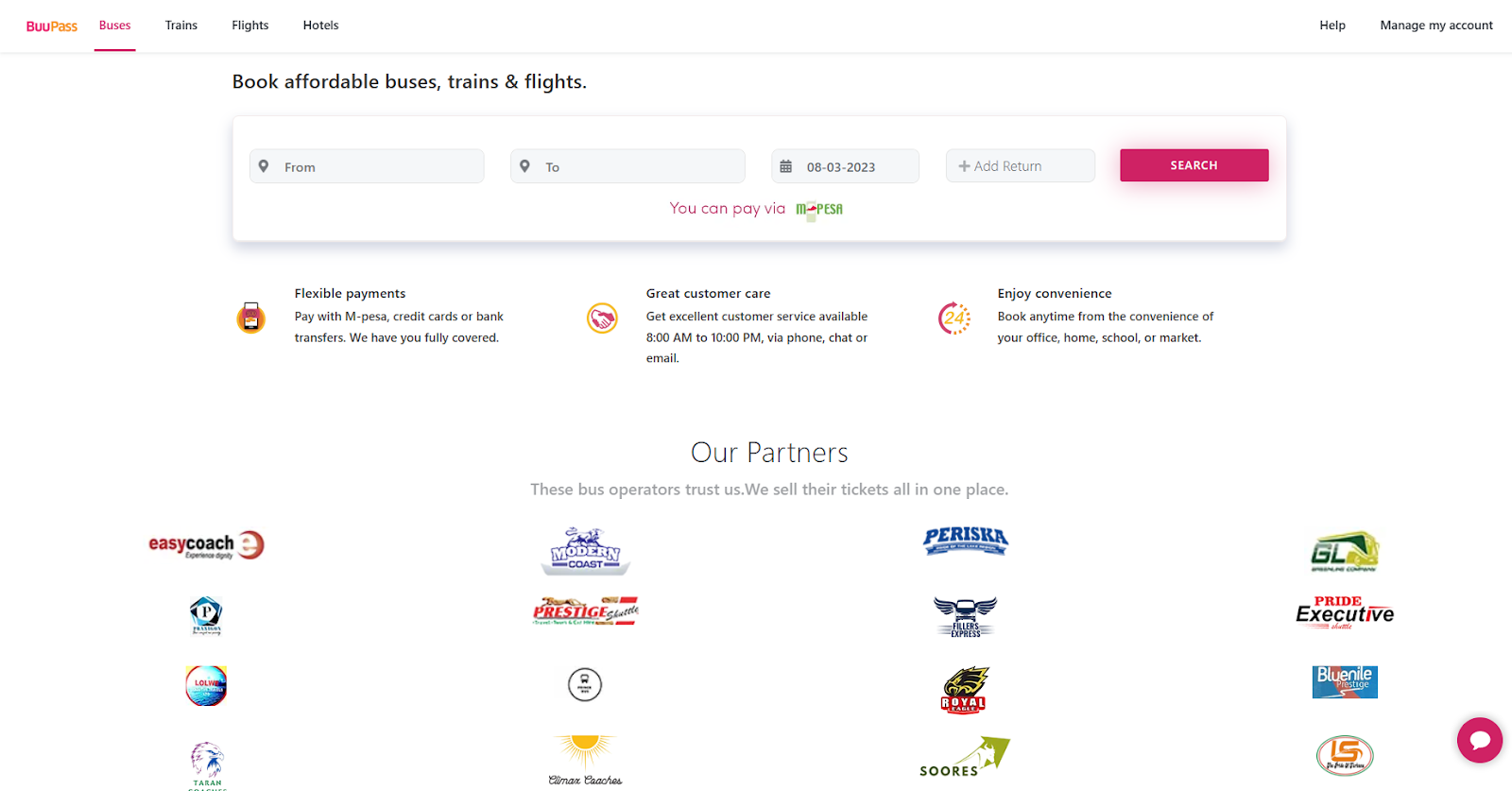Screen dimensions: 1512x791
Task: Focus the From location field
Action: coord(378,167)
